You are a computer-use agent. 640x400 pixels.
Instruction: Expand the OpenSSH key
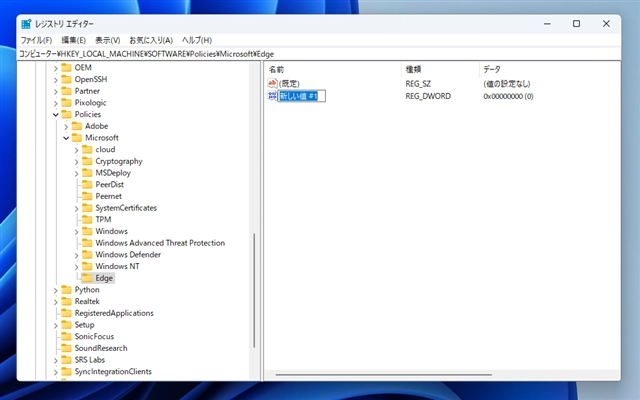click(56, 80)
